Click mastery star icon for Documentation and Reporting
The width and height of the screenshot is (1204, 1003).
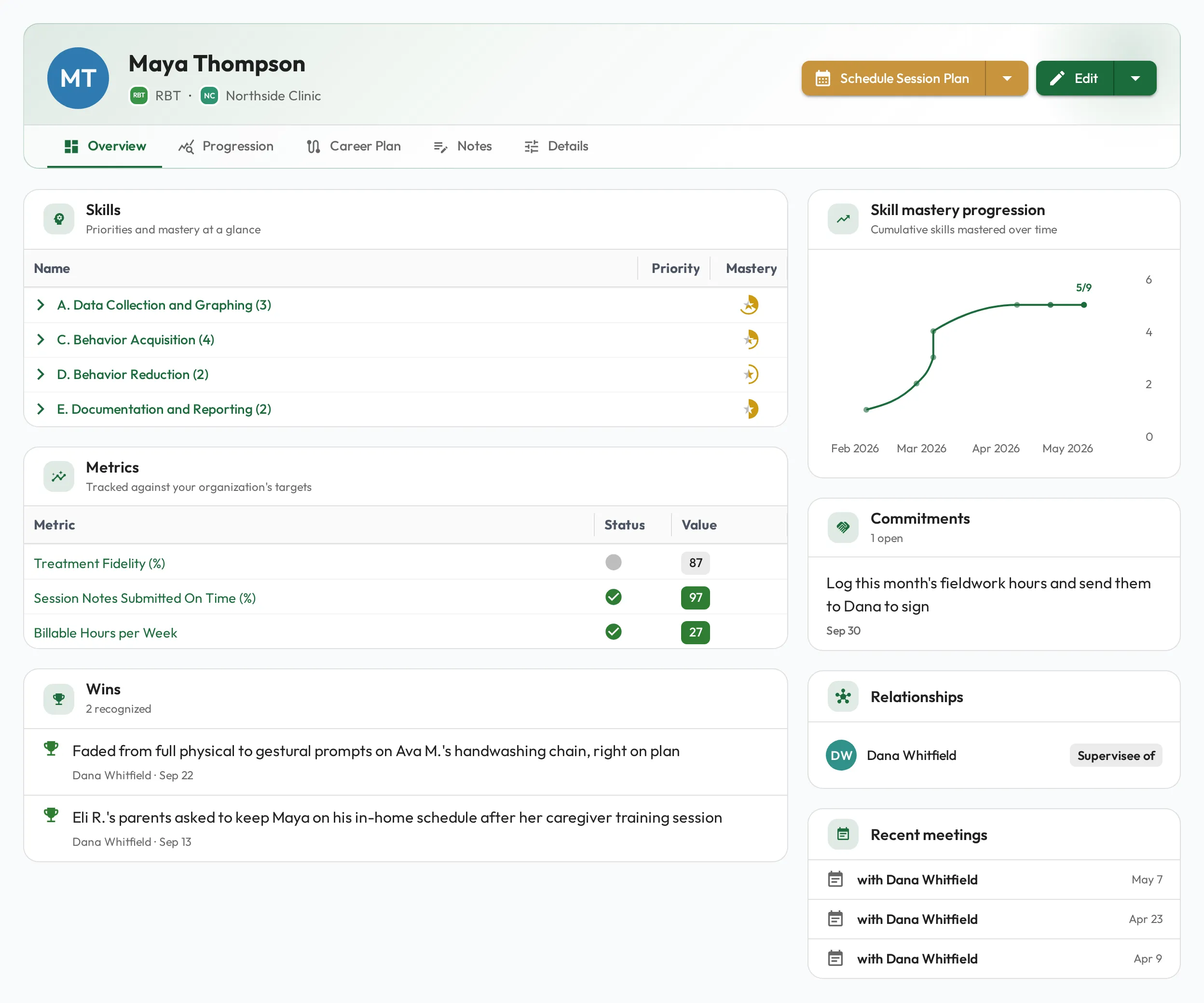(749, 409)
